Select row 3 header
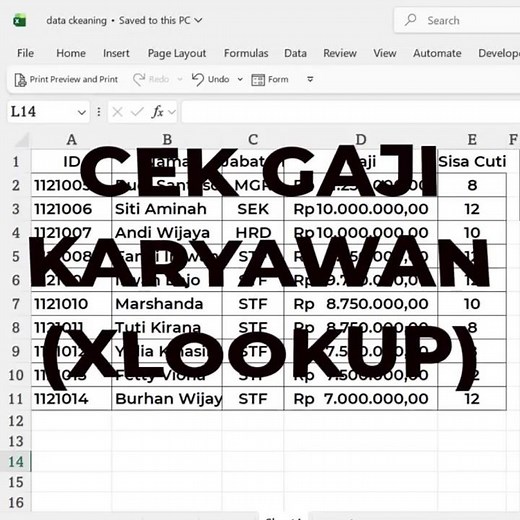The image size is (520, 520). [x=16, y=209]
